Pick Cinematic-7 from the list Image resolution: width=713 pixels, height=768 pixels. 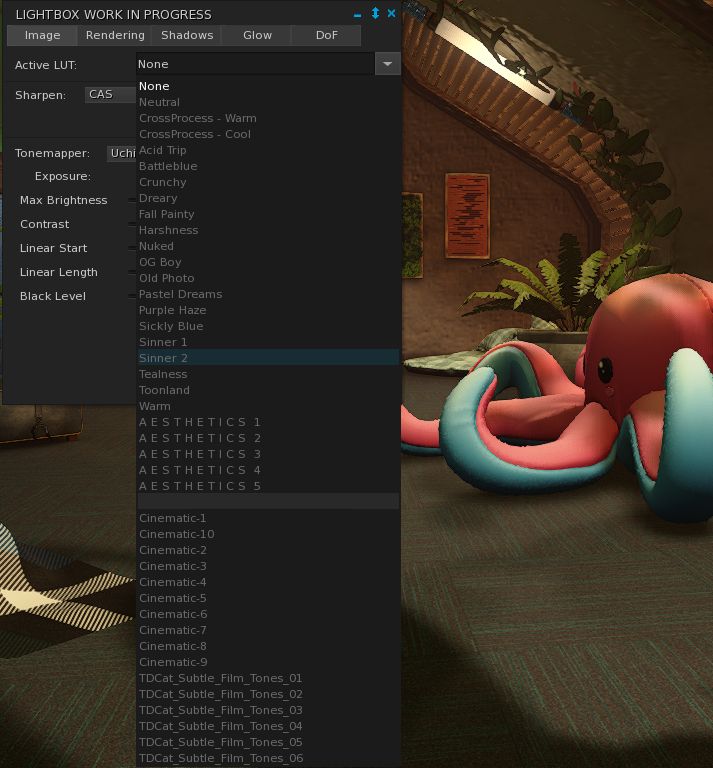268,630
